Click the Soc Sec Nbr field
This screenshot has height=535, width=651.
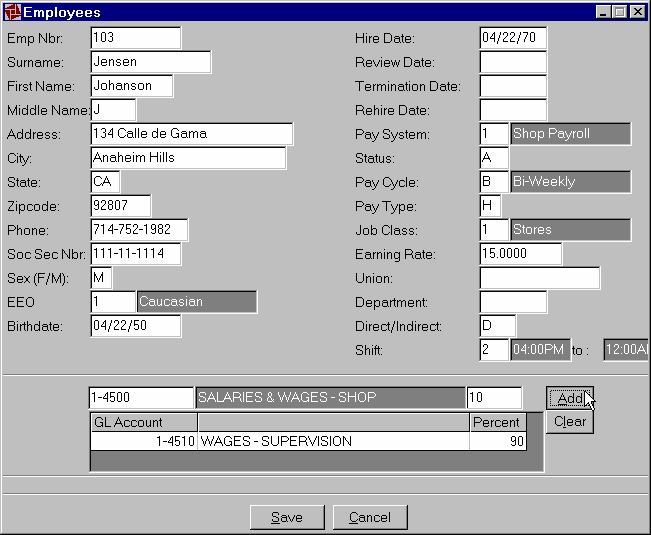click(135, 254)
